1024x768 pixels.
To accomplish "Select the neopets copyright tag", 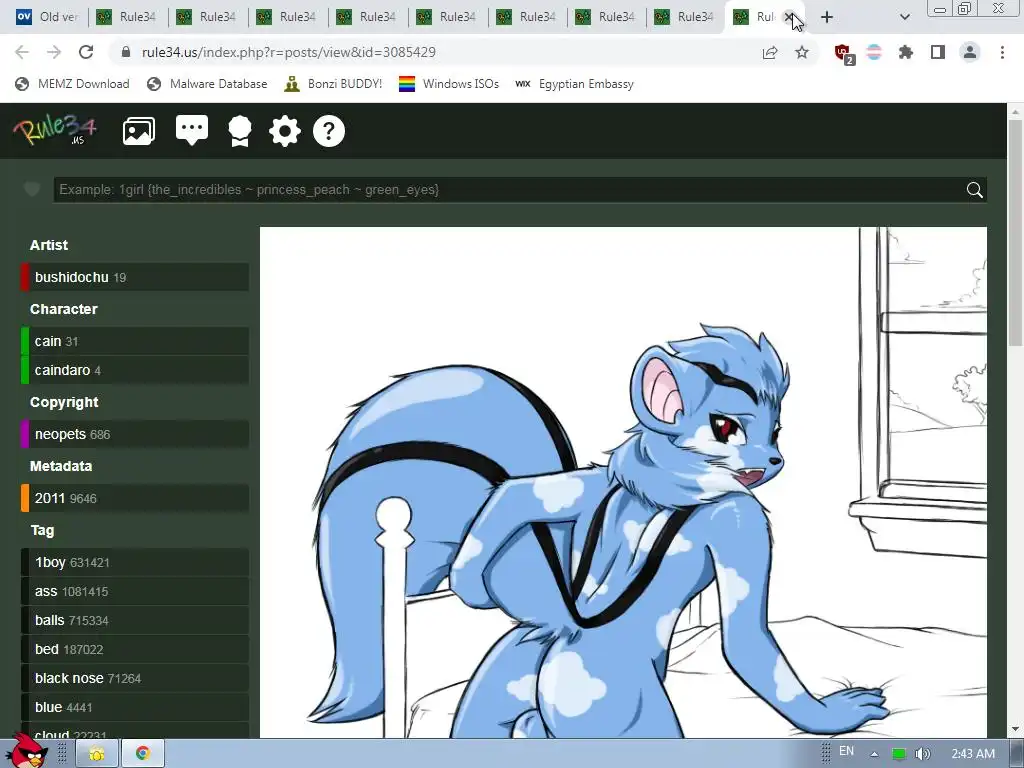I will tap(135, 434).
